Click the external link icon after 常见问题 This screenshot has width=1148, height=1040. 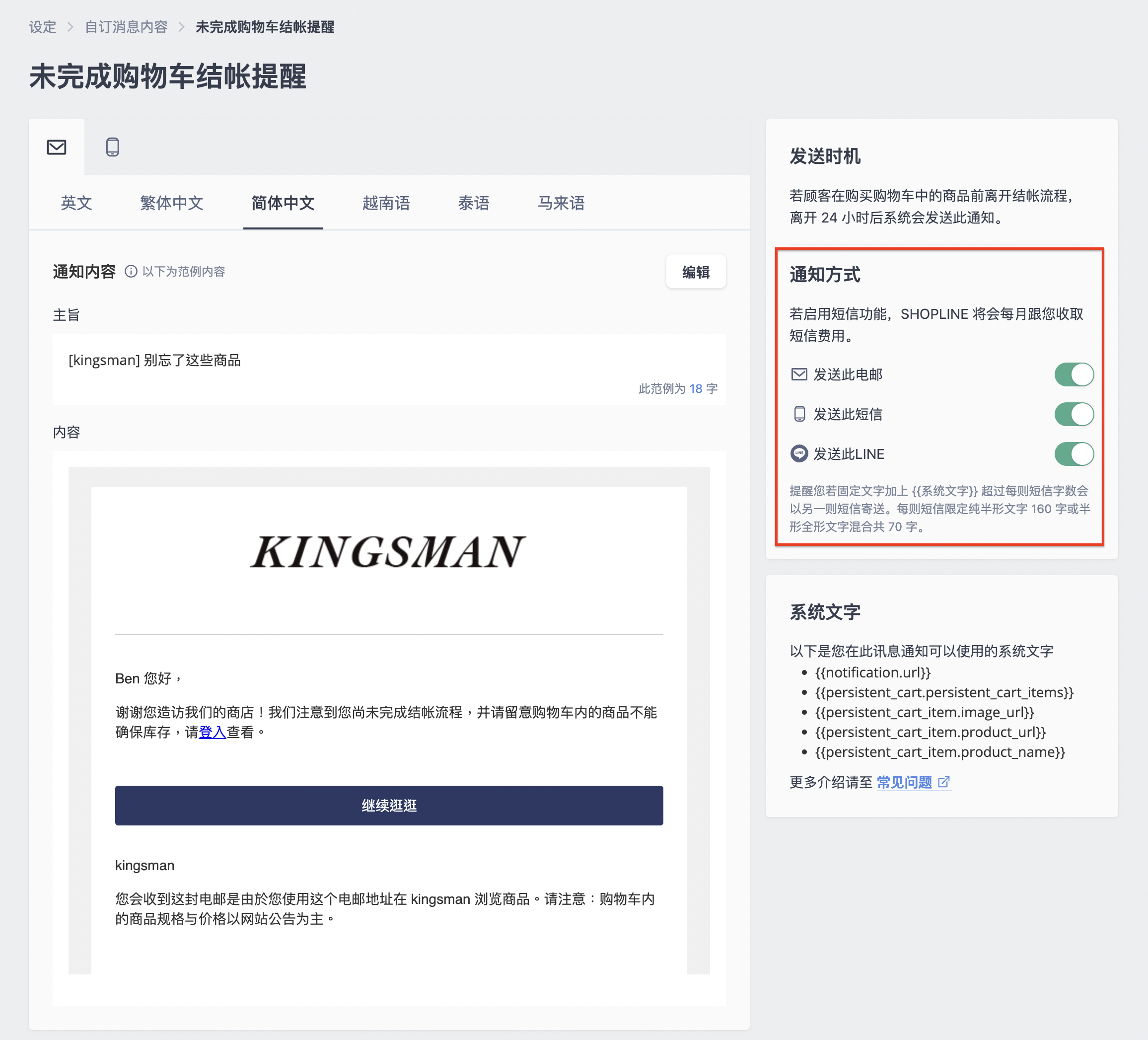(x=944, y=782)
